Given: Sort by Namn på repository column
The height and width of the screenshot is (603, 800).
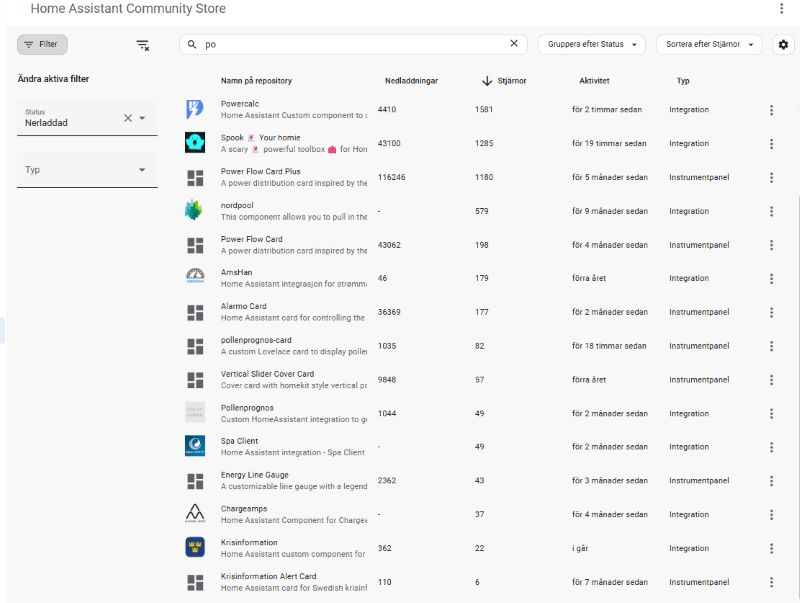Looking at the screenshot, I should 256,81.
